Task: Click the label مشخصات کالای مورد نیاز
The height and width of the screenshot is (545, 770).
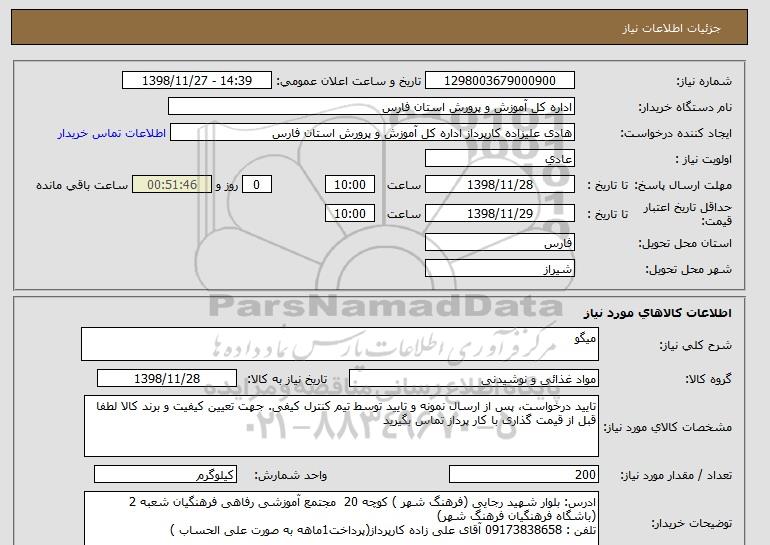Action: pyautogui.click(x=667, y=427)
